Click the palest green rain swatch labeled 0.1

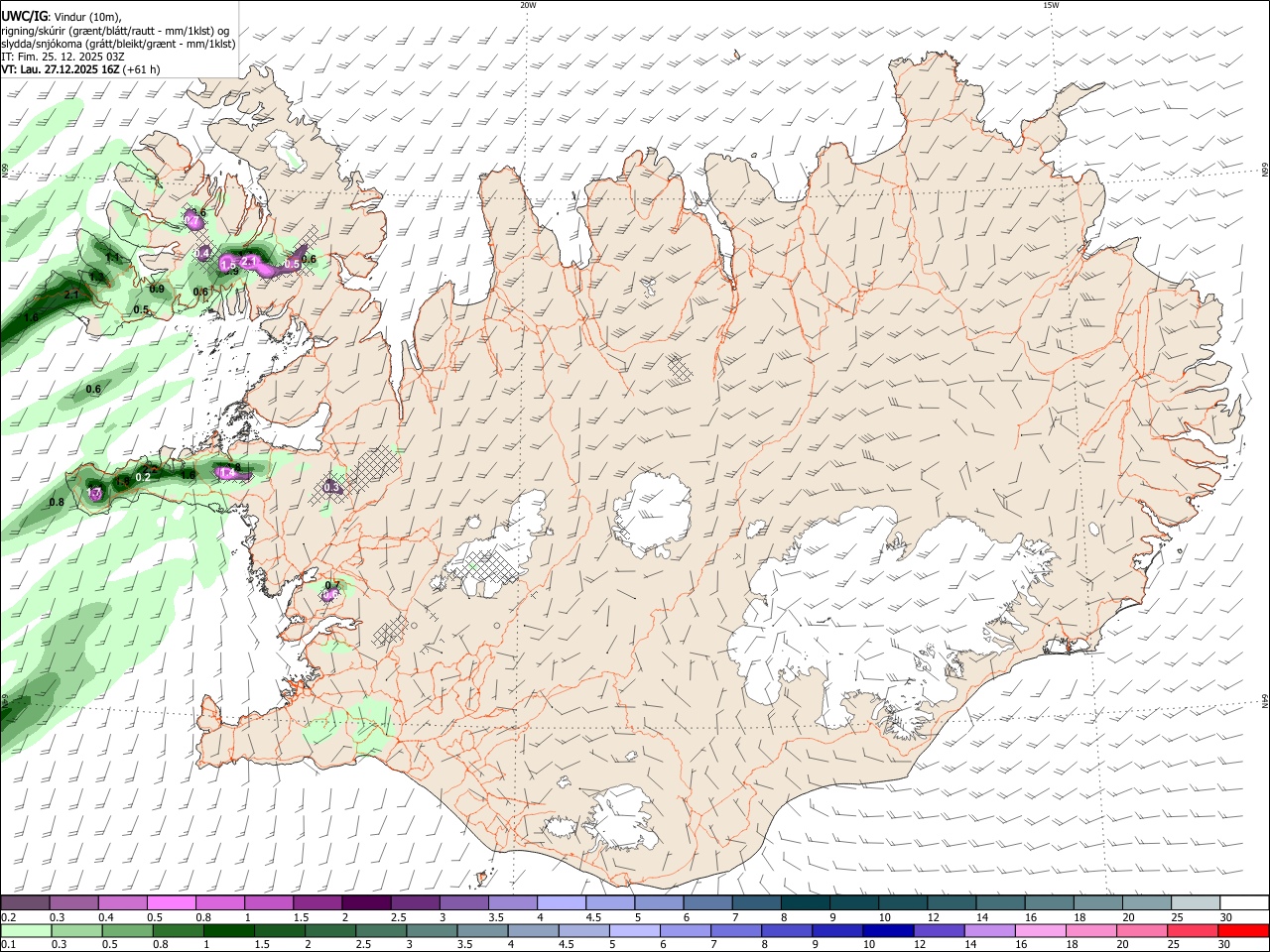[25, 930]
